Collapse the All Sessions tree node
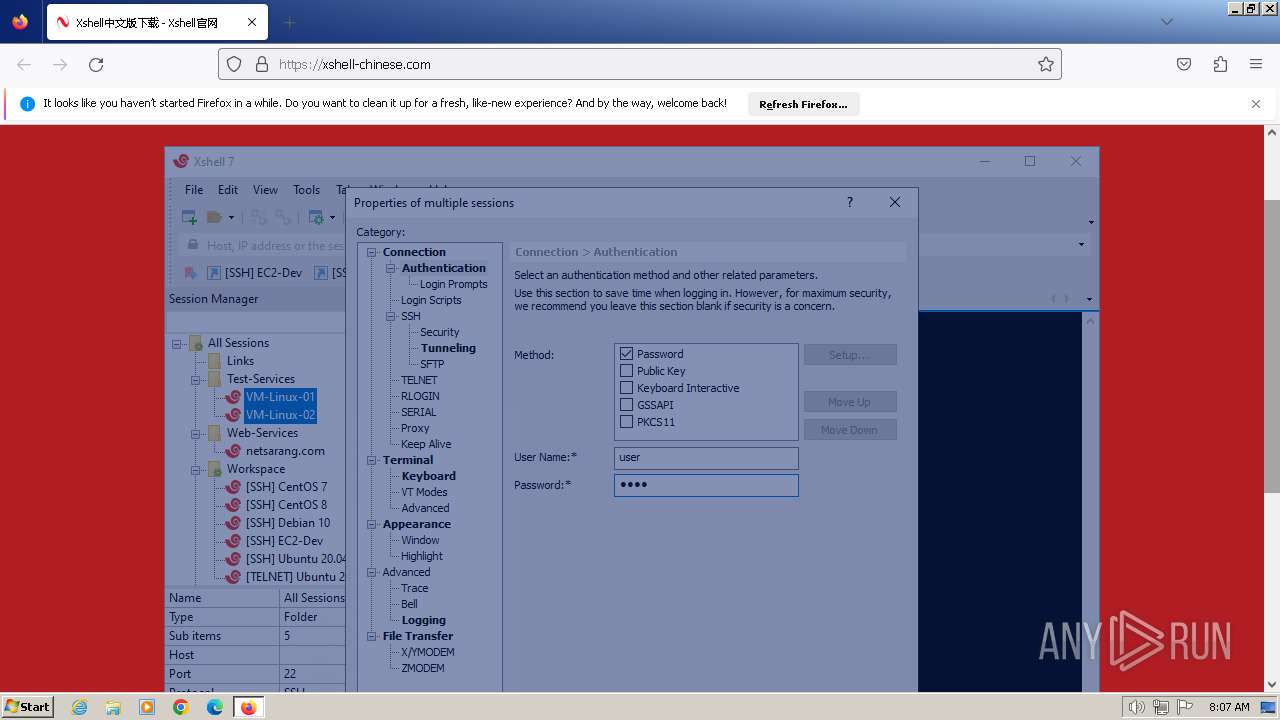Screen dimensions: 1280x720 pyautogui.click(x=177, y=343)
